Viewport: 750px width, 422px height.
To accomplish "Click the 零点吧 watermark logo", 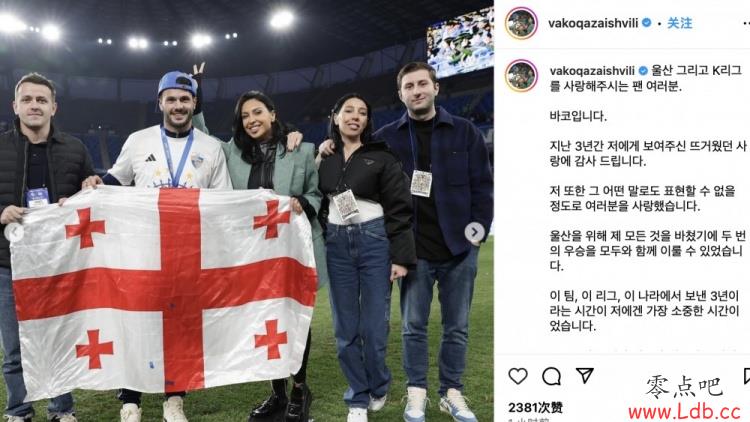I will [x=684, y=387].
